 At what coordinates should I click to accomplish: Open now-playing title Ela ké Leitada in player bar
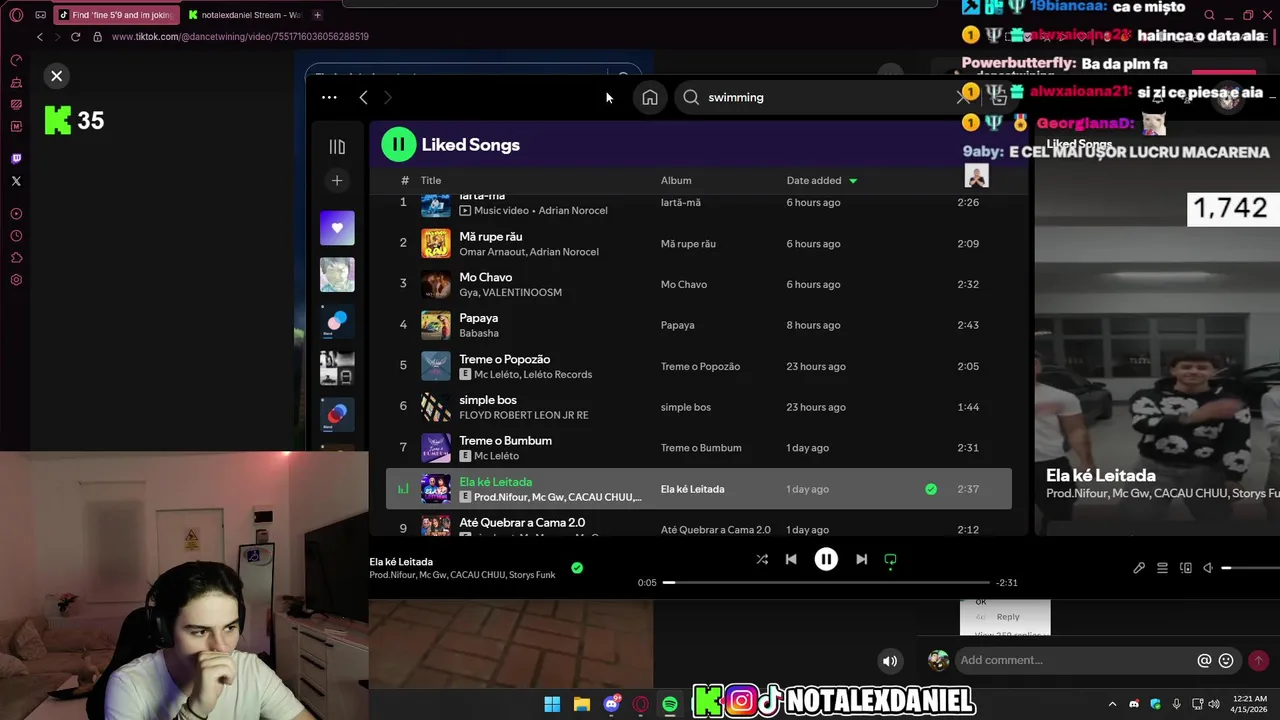pos(401,562)
